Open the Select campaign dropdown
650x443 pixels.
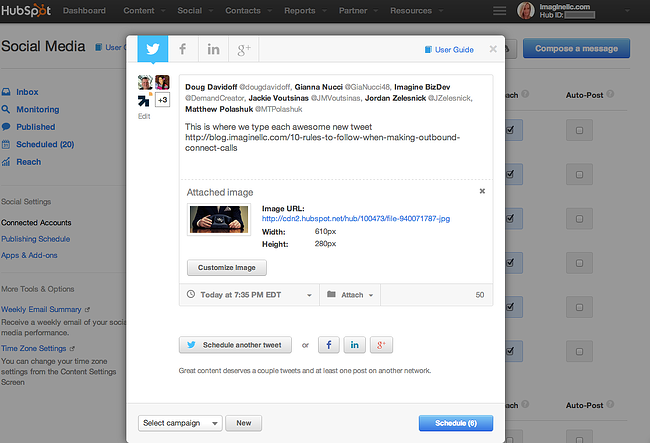click(180, 423)
